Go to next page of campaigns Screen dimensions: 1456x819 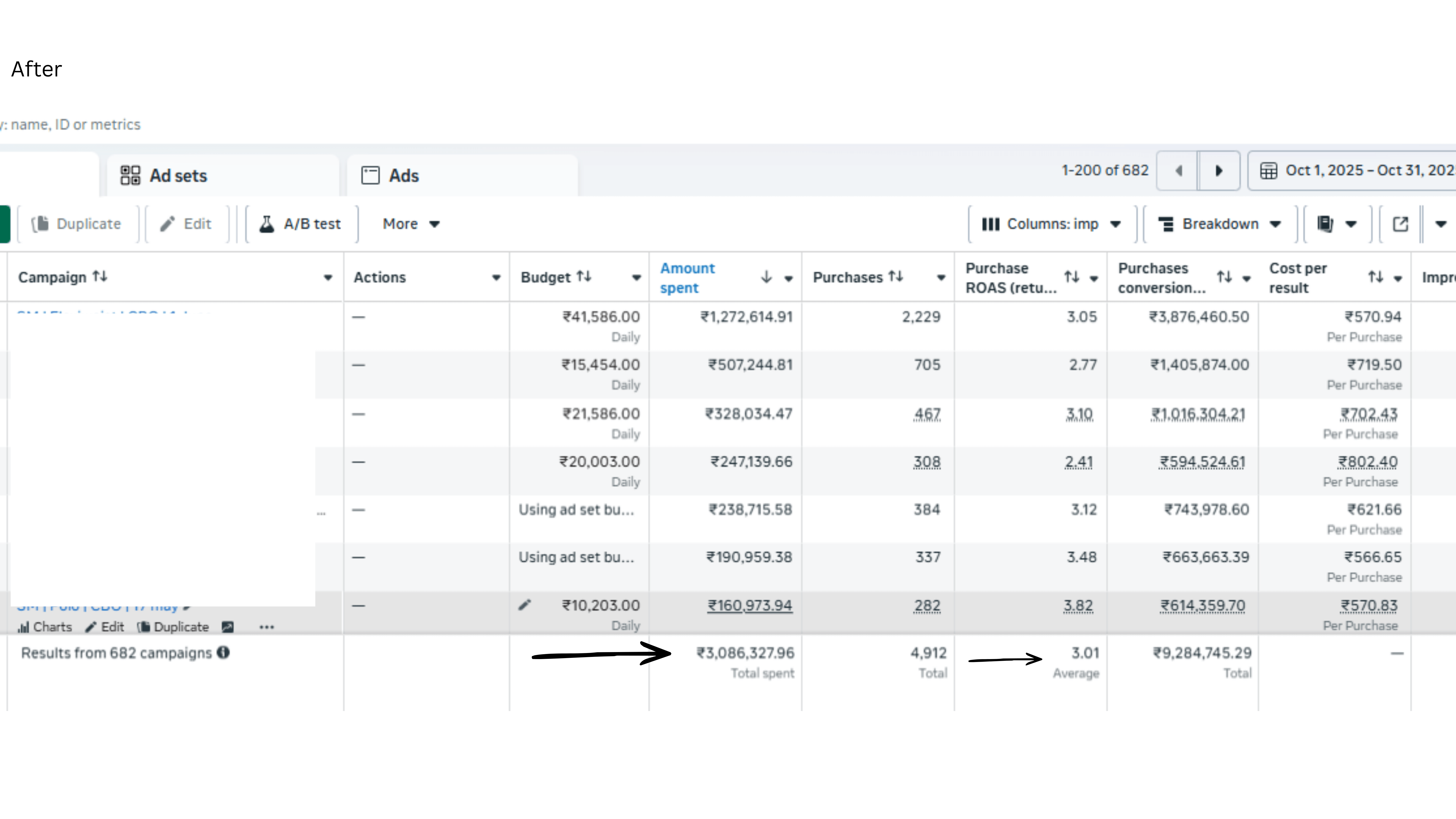(1219, 171)
